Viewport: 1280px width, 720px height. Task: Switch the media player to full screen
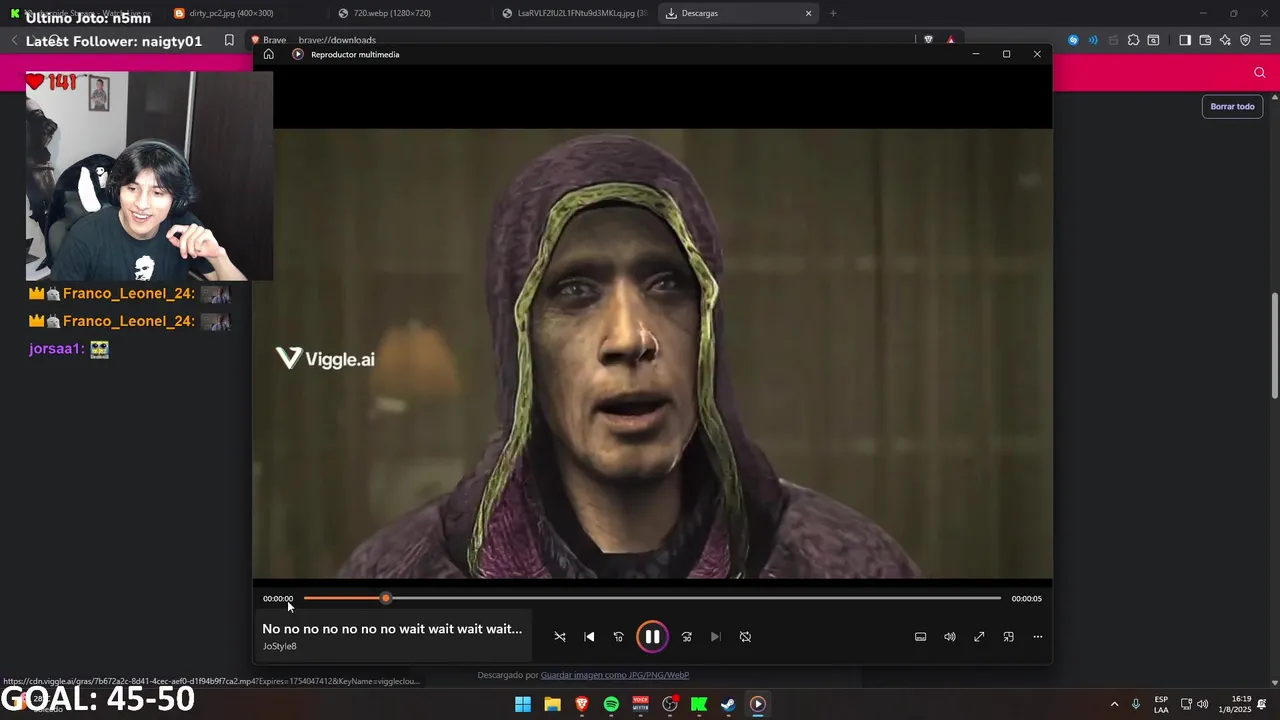(979, 637)
